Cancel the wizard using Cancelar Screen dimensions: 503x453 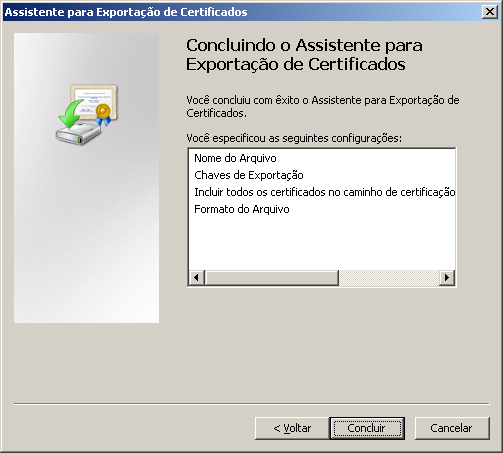coord(452,428)
